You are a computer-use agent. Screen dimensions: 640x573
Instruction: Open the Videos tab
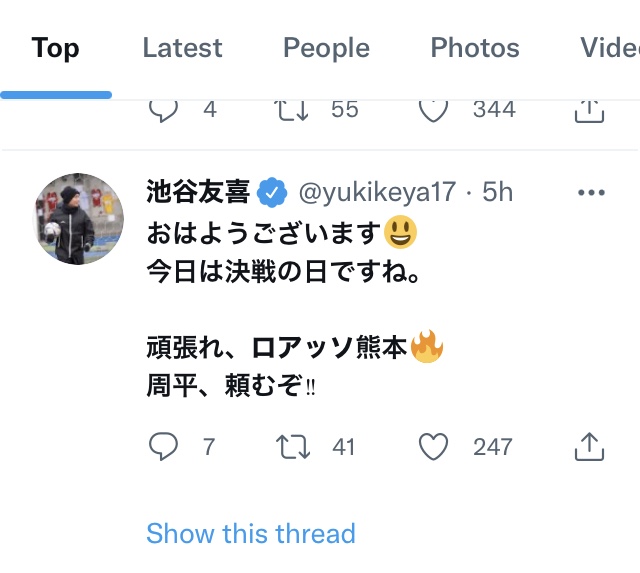610,48
